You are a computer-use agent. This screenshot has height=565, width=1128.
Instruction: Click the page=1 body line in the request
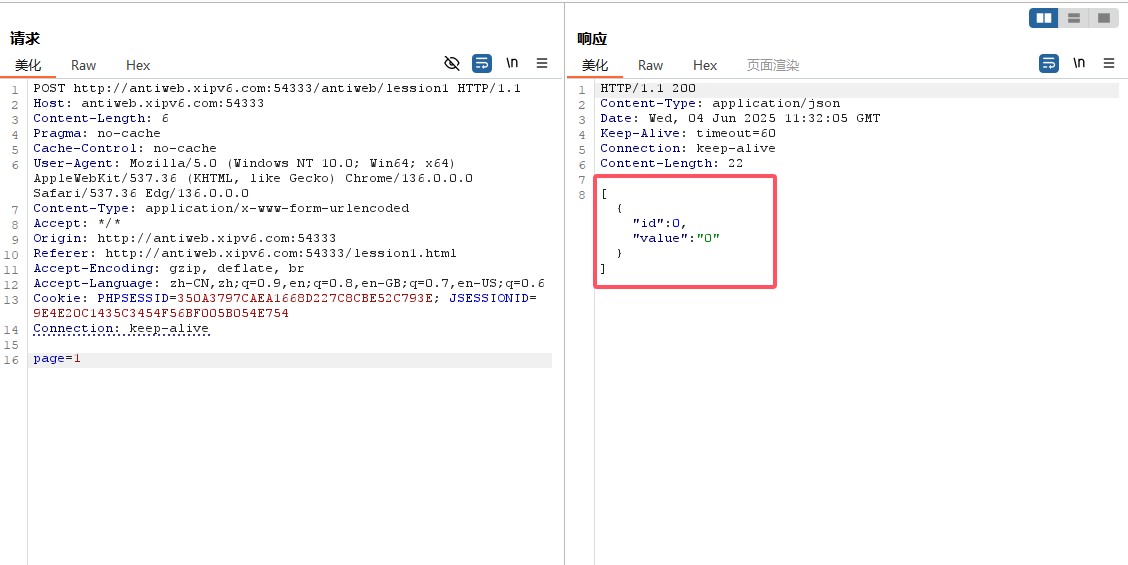57,359
